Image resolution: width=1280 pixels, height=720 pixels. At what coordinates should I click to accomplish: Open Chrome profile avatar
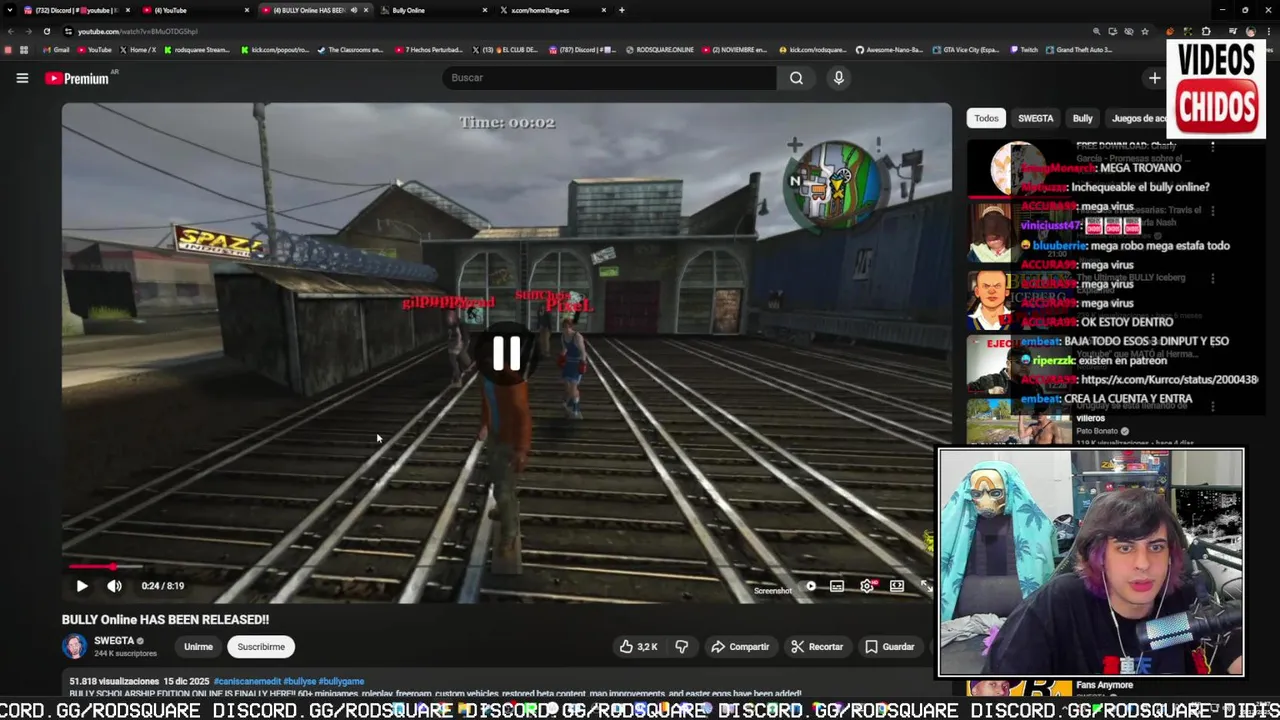(1250, 31)
